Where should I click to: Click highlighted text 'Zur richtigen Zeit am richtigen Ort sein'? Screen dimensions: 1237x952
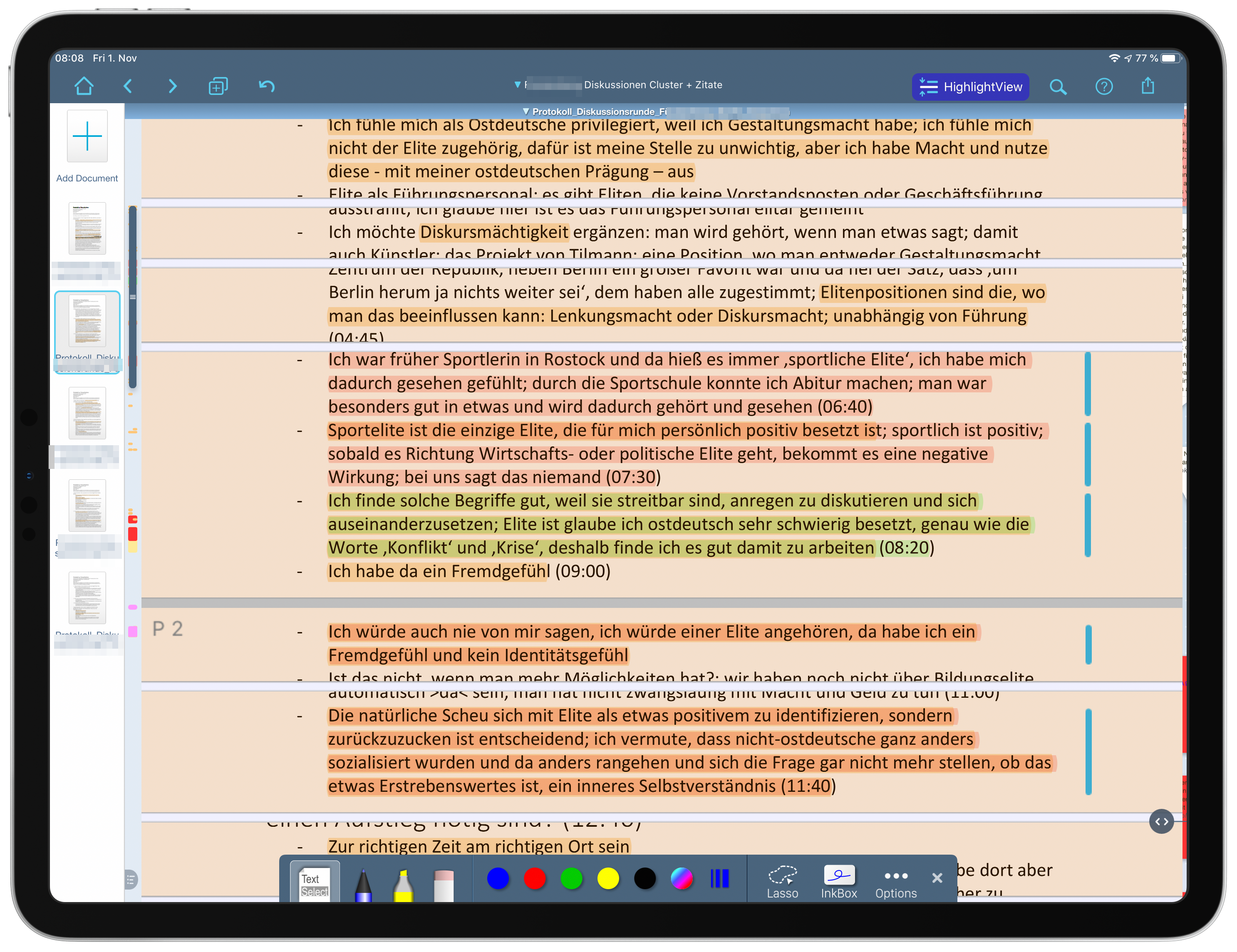tap(478, 847)
